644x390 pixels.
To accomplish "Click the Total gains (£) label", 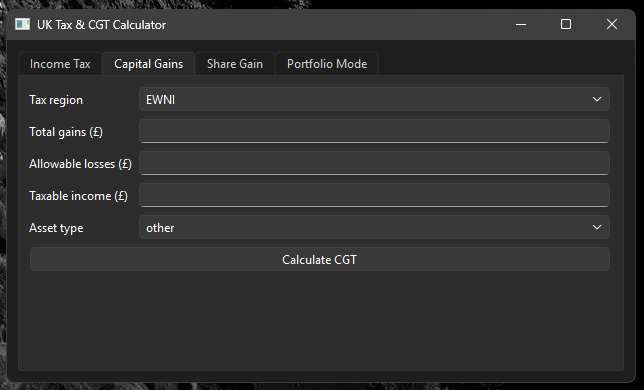I will point(66,132).
